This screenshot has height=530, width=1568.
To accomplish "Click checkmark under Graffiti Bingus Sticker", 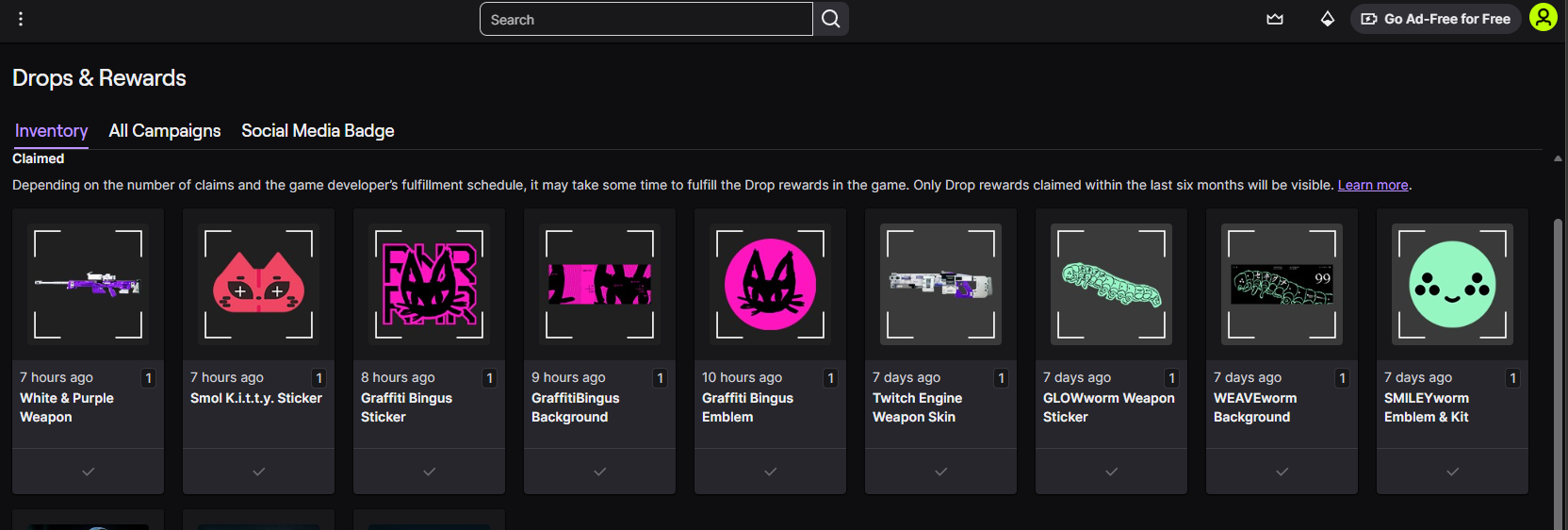I will 429,472.
